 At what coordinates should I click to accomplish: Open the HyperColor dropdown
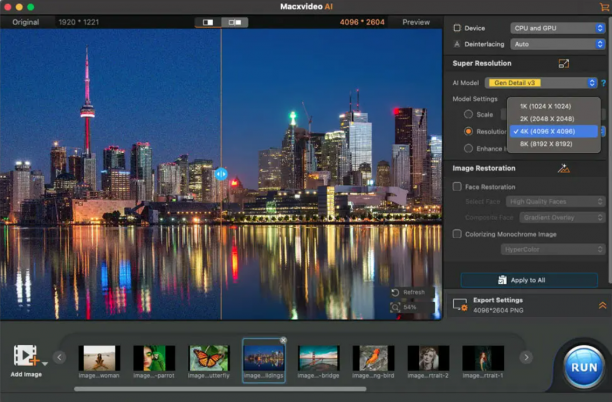553,249
